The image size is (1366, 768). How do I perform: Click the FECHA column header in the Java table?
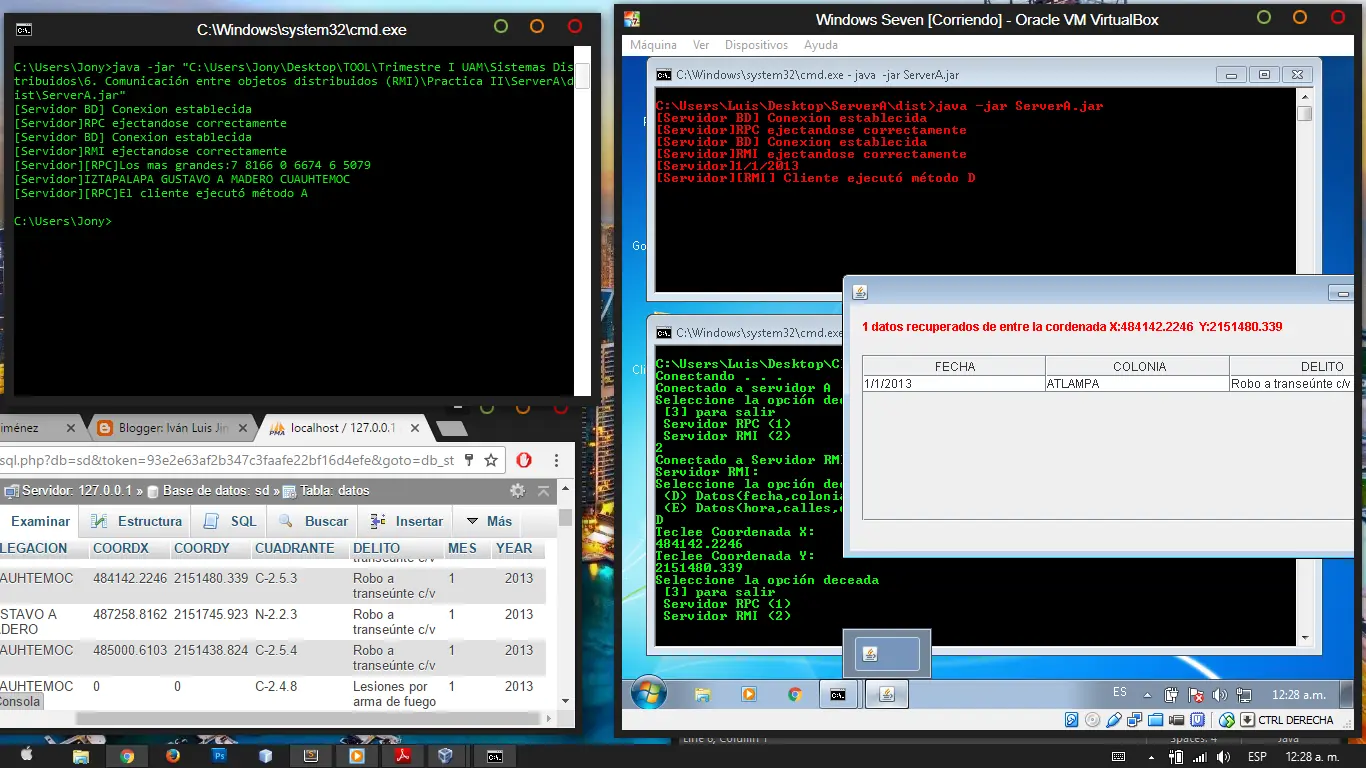point(954,366)
